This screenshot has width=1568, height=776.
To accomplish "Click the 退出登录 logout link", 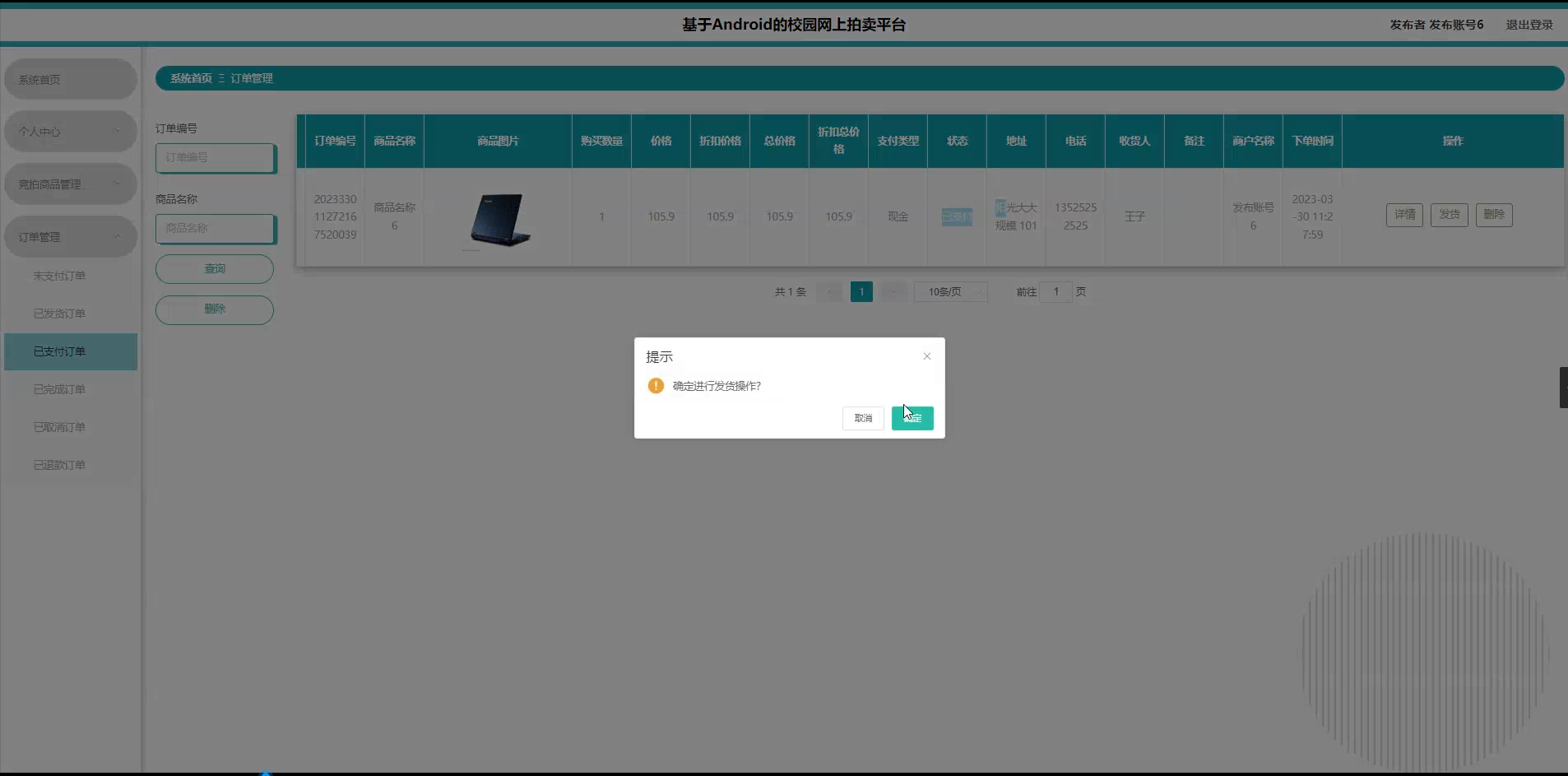I will point(1529,24).
